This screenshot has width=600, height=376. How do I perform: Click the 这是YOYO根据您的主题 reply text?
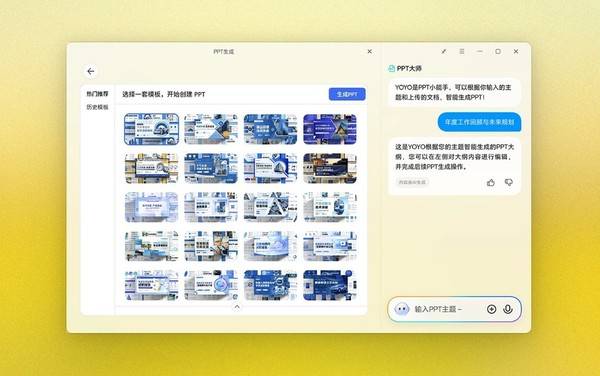point(454,157)
